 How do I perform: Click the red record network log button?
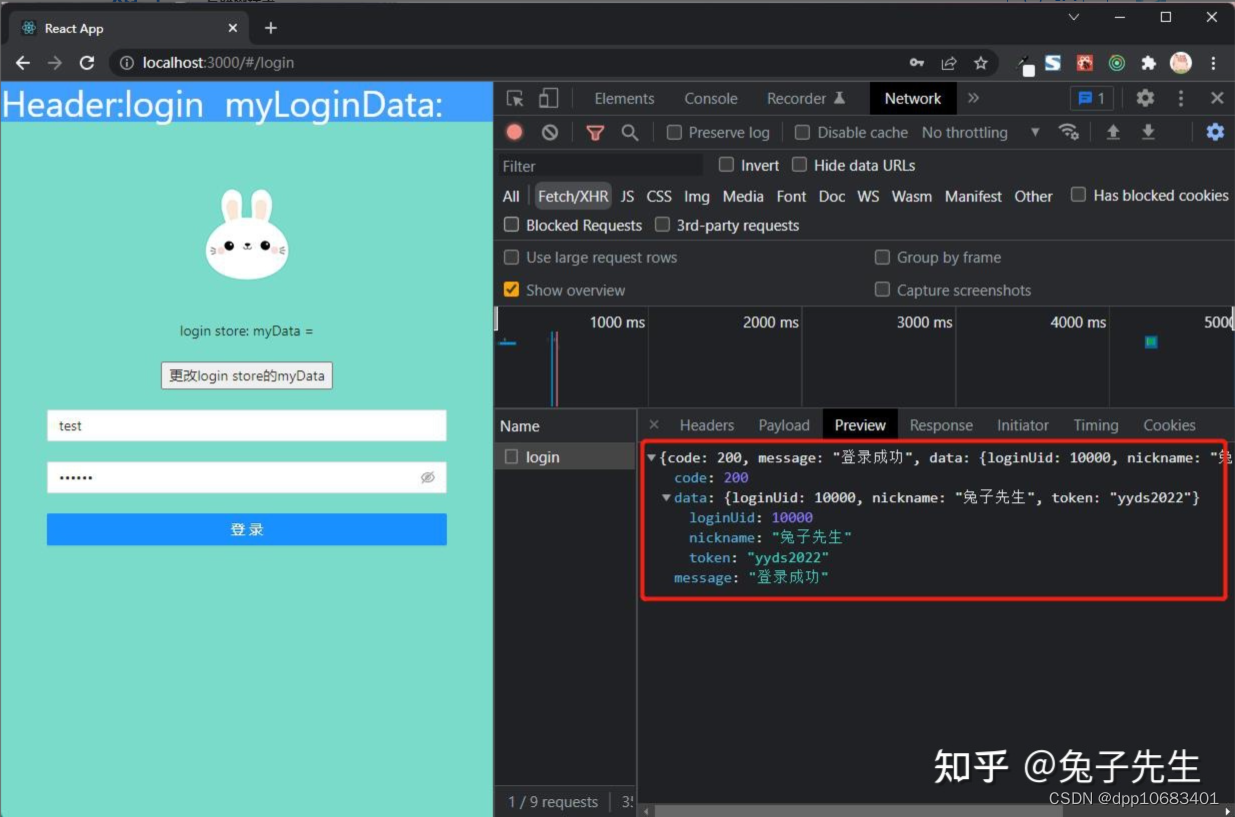[514, 132]
